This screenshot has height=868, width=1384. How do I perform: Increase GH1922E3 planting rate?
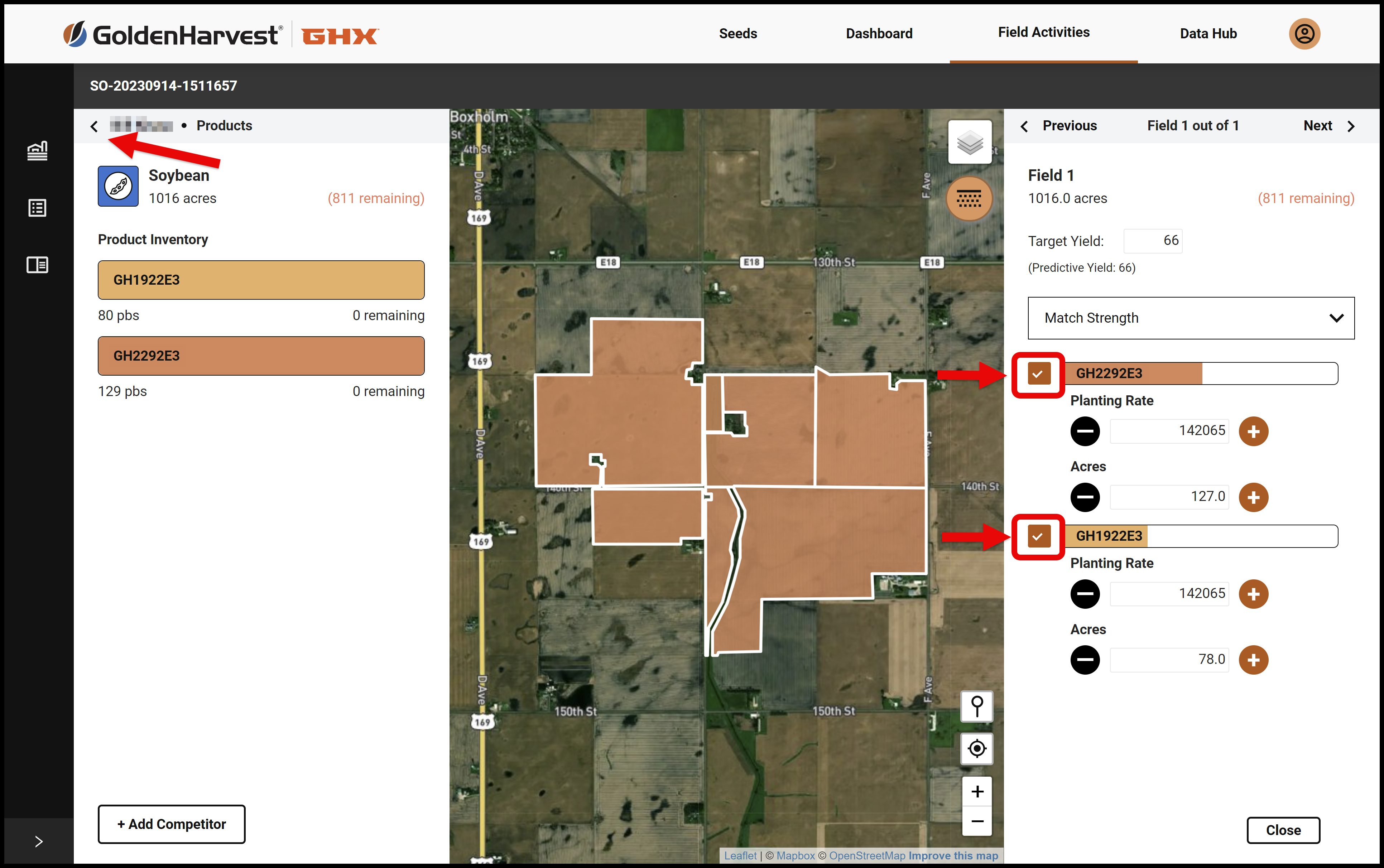1253,594
